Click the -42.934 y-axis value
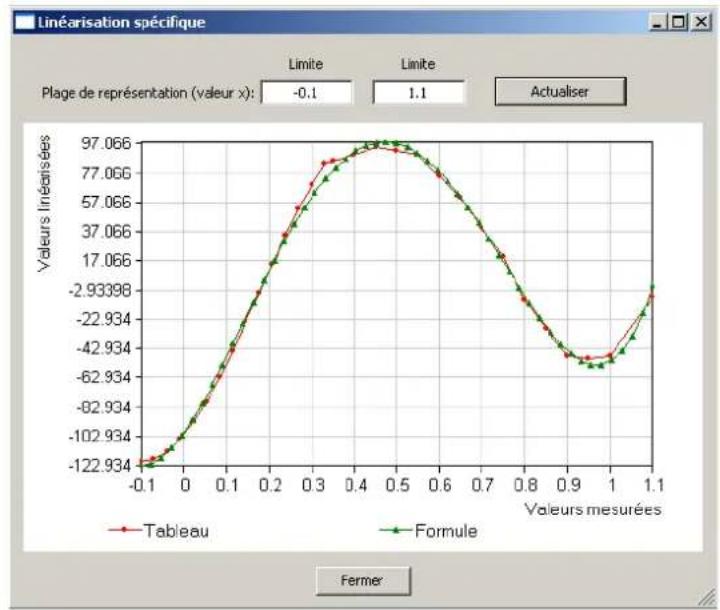 click(x=103, y=348)
